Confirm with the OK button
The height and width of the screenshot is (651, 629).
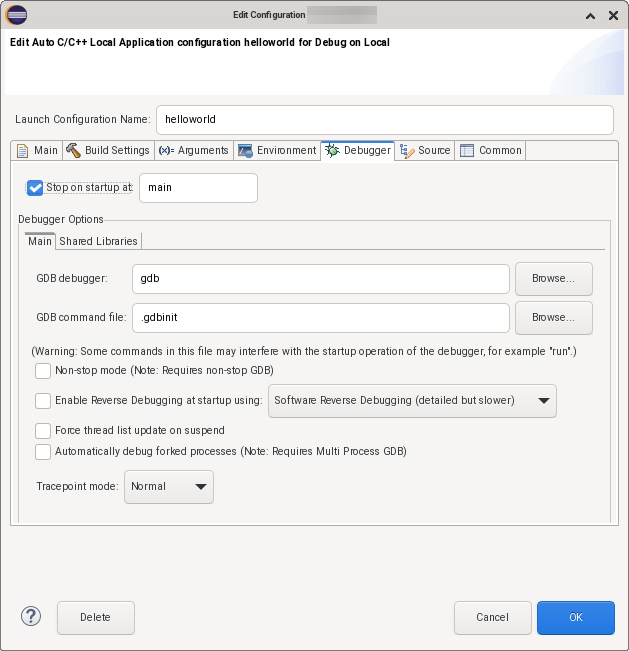point(575,617)
